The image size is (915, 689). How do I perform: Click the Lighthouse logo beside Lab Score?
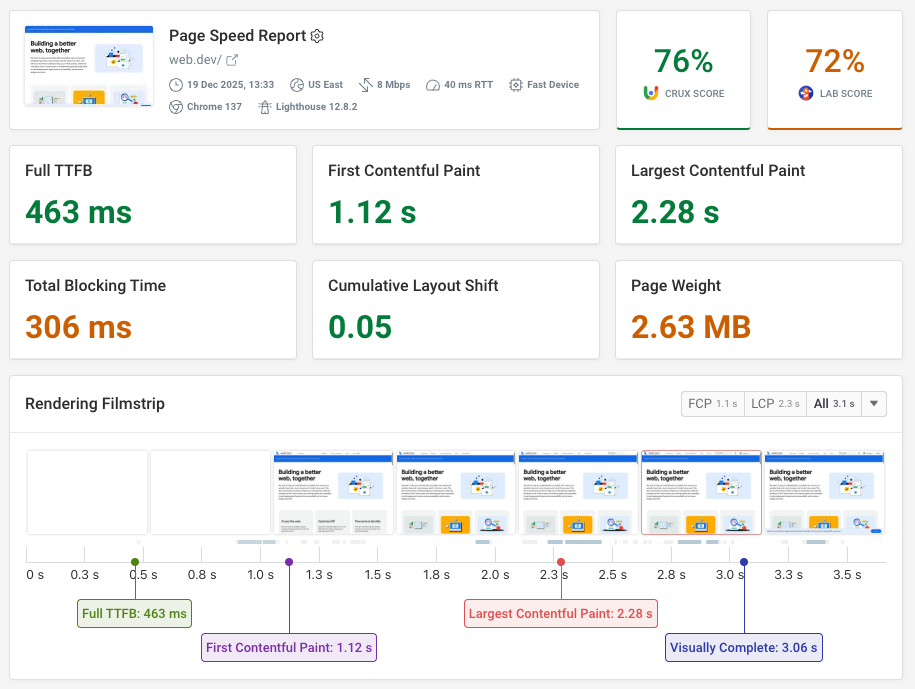coord(805,93)
